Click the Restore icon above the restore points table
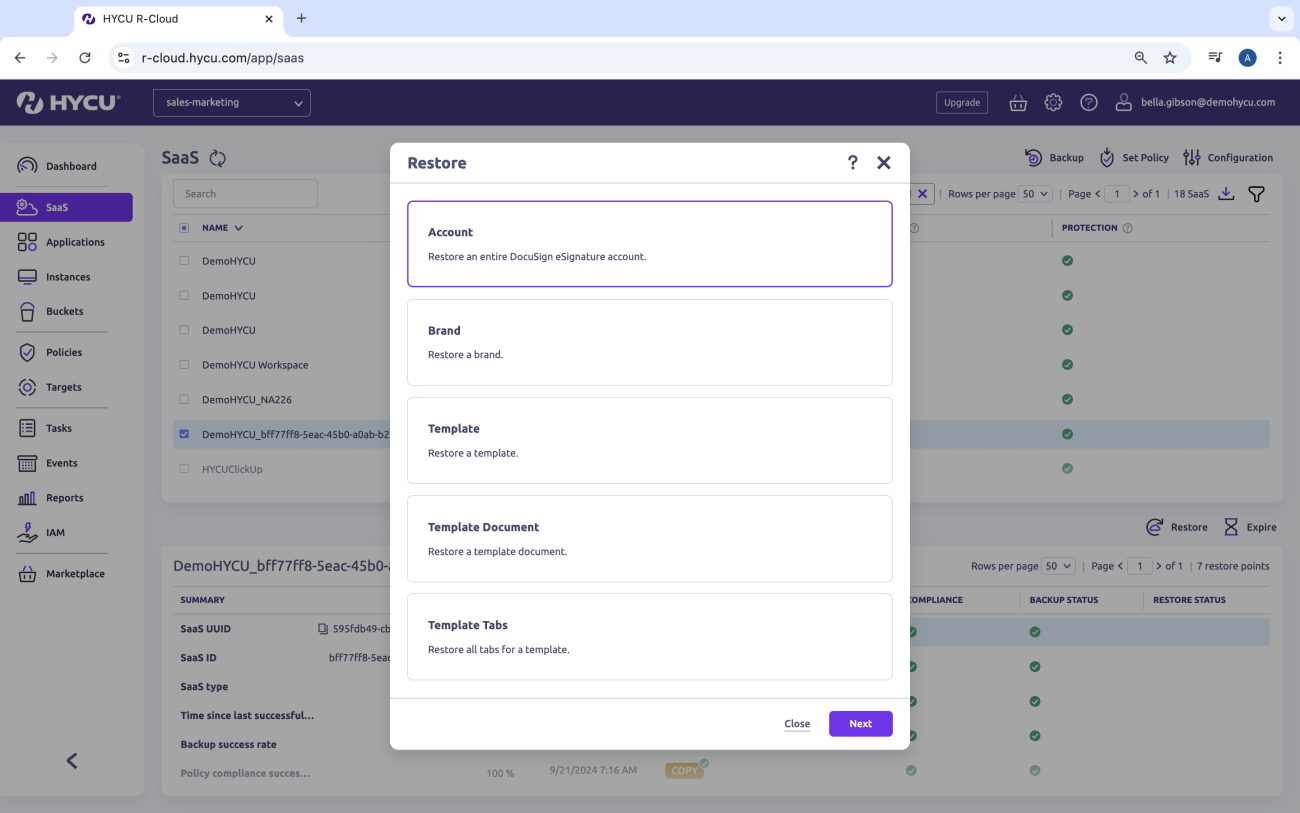The image size is (1300, 813). (1154, 527)
